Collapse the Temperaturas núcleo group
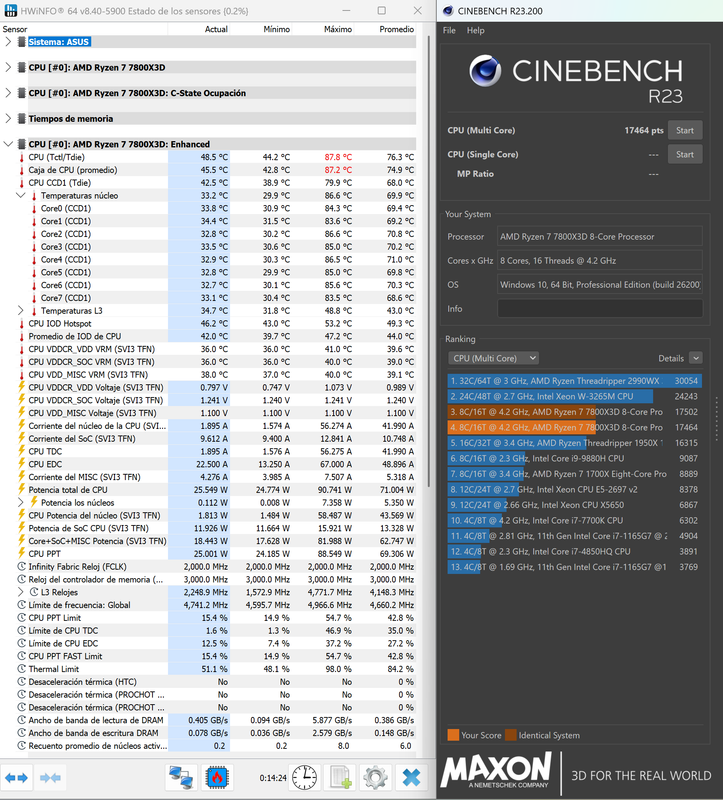The width and height of the screenshot is (723, 800). click(20, 195)
